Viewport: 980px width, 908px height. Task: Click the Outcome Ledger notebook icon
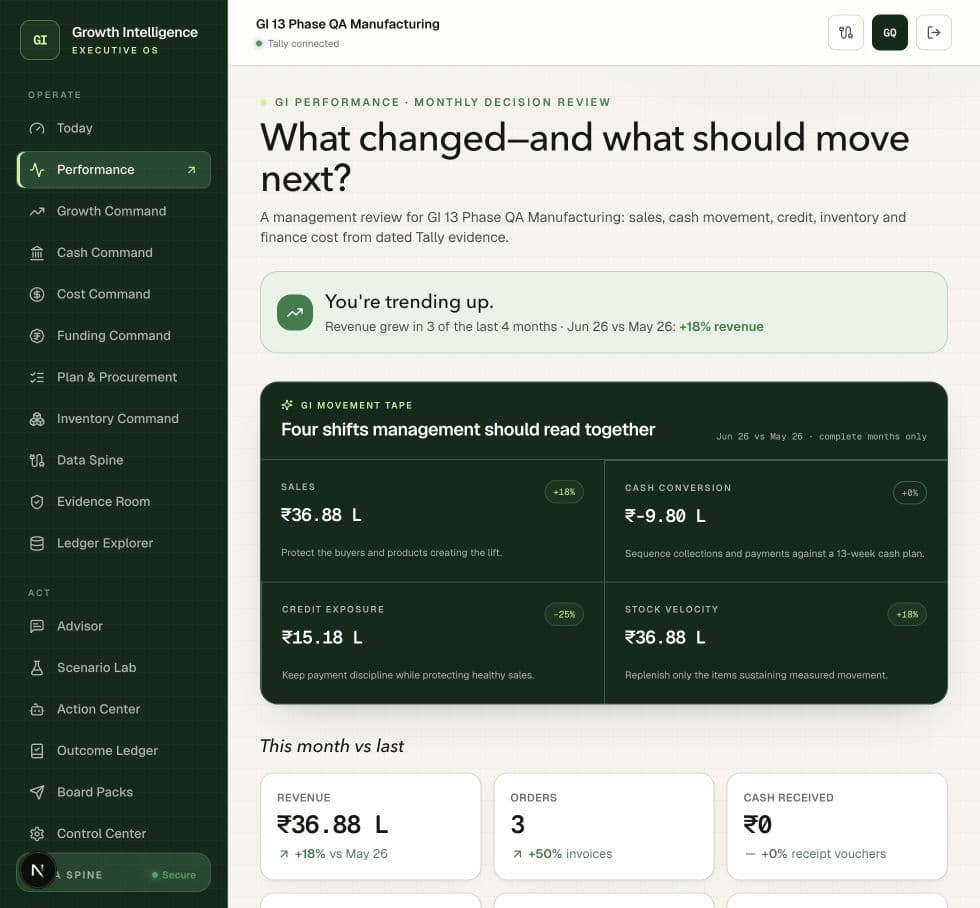pyautogui.click(x=37, y=751)
